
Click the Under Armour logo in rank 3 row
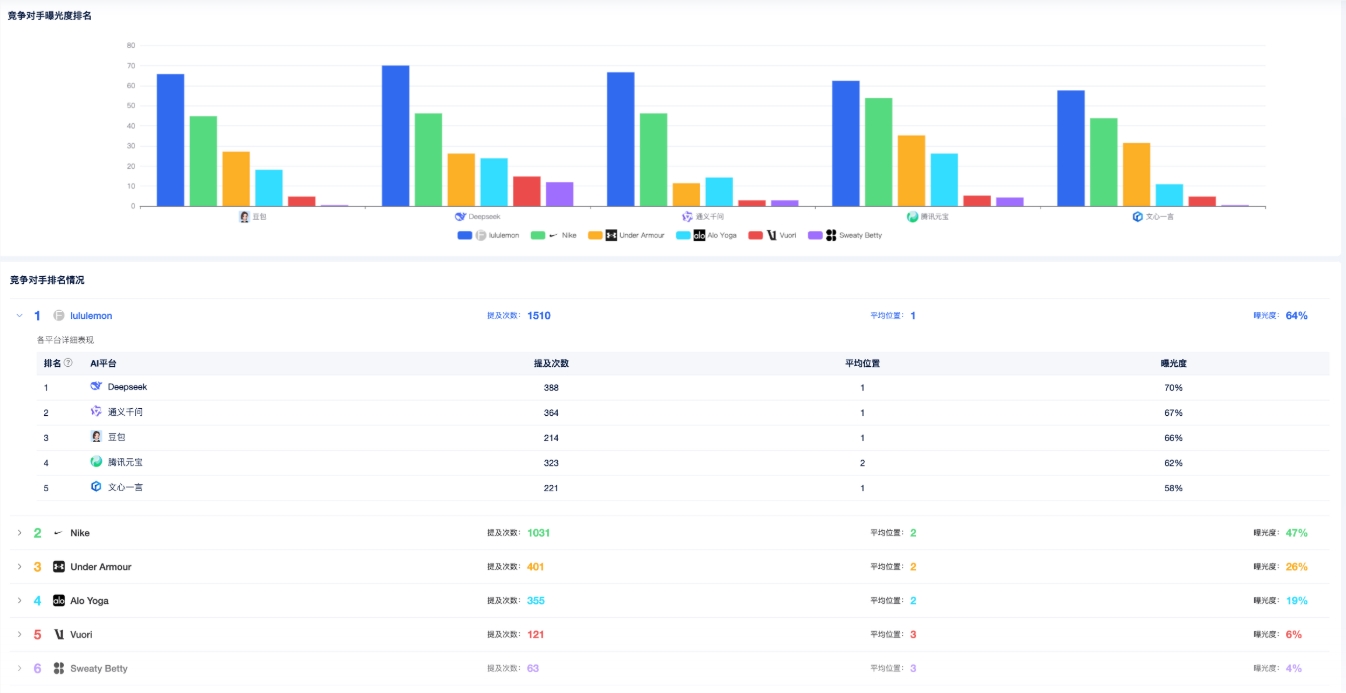59,566
